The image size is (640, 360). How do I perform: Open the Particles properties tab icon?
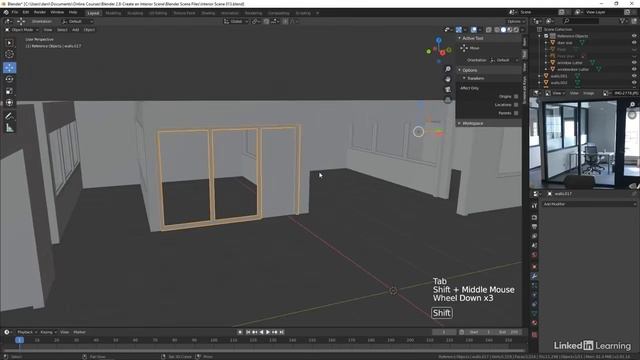pyautogui.click(x=534, y=286)
